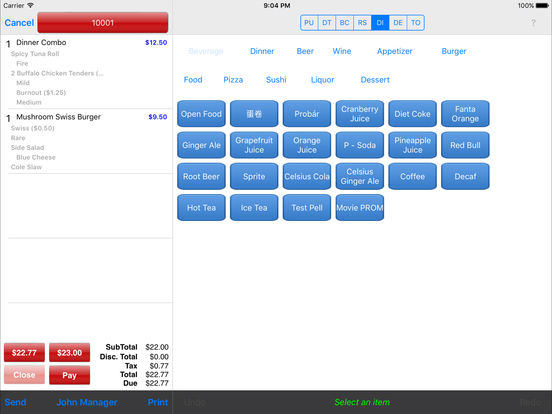Open the Burger category
Viewport: 552px width, 414px height.
[x=454, y=51]
